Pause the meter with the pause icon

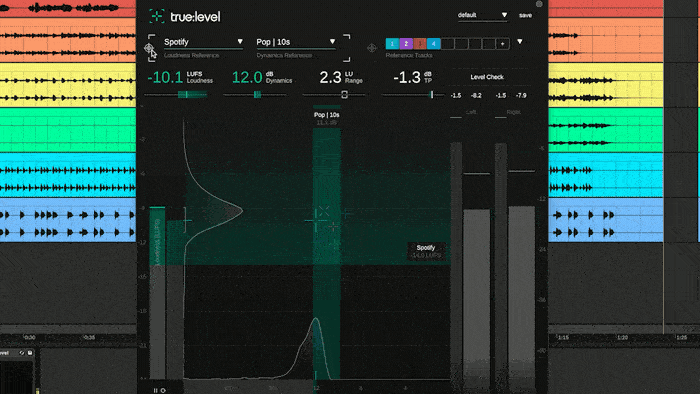click(x=155, y=390)
